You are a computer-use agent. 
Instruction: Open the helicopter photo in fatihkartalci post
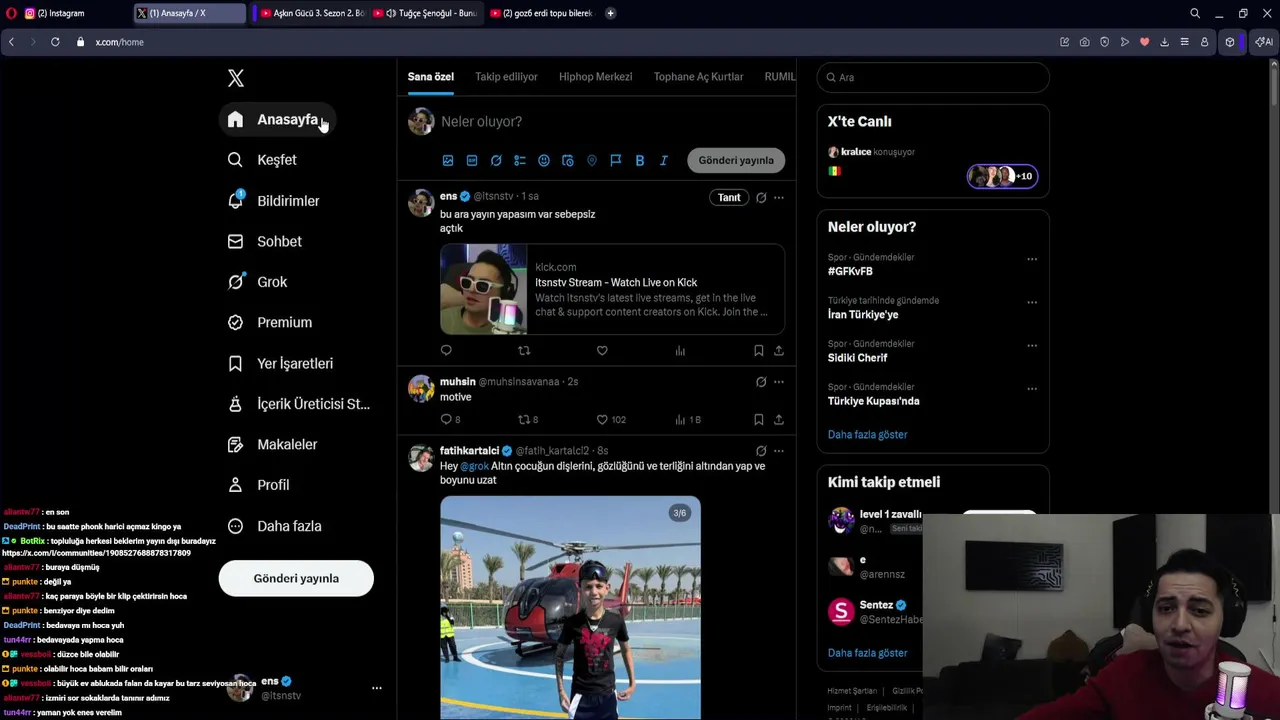click(x=570, y=607)
